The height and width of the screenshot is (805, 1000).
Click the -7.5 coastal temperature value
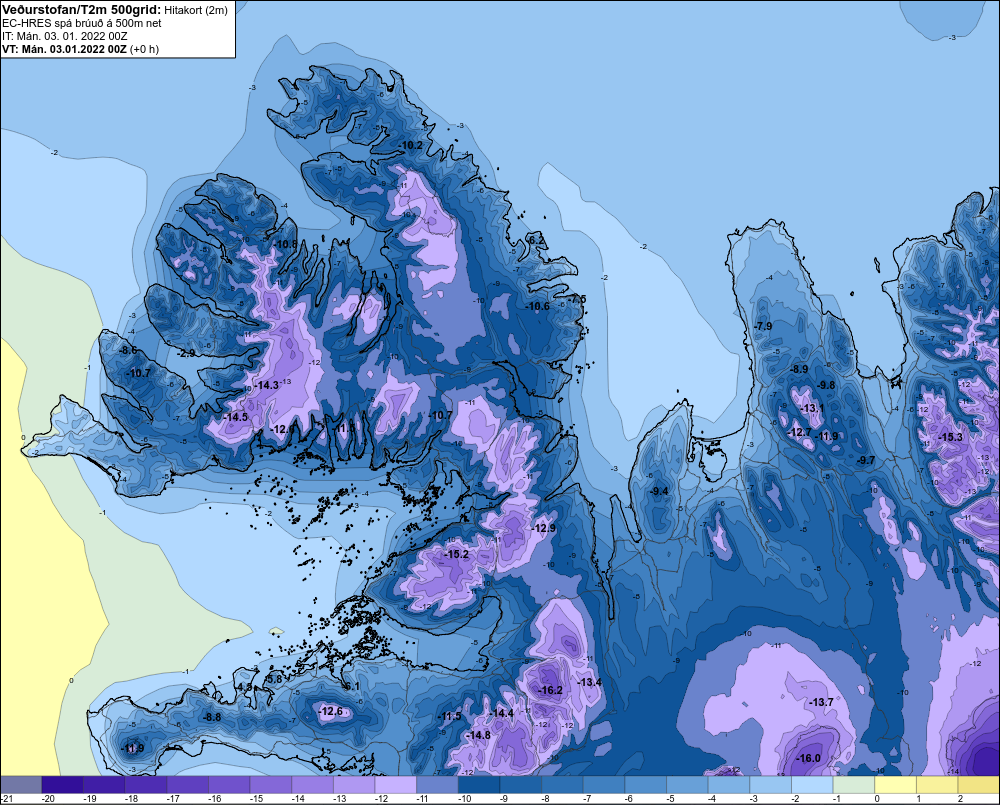pos(577,299)
